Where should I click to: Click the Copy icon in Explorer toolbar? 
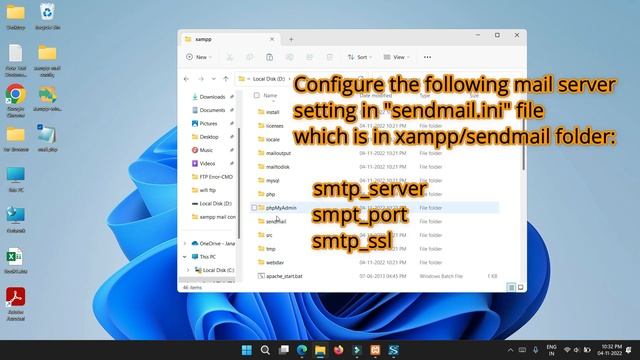[250, 57]
